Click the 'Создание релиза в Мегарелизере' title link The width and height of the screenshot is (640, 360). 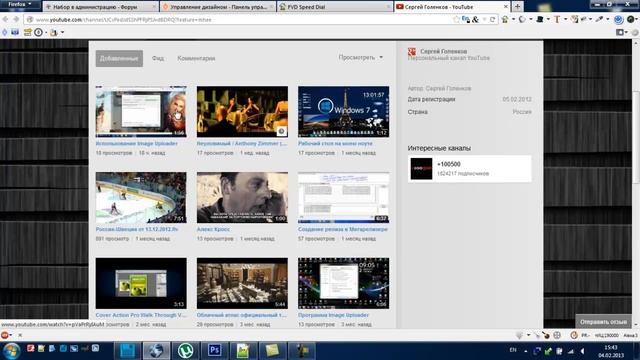(x=343, y=229)
